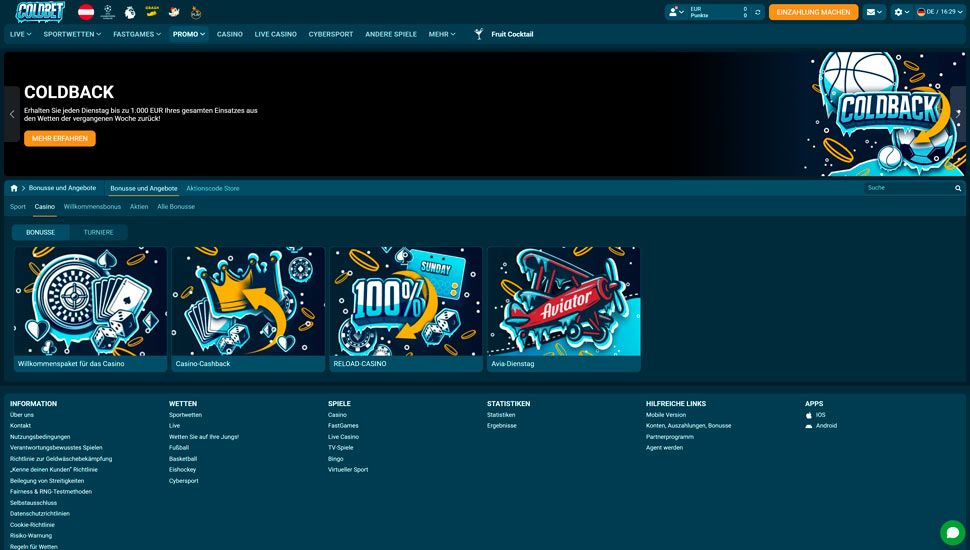Screen dimensions: 970x550
Task: Open Avia-Dienstag bonus card
Action: pyautogui.click(x=564, y=309)
